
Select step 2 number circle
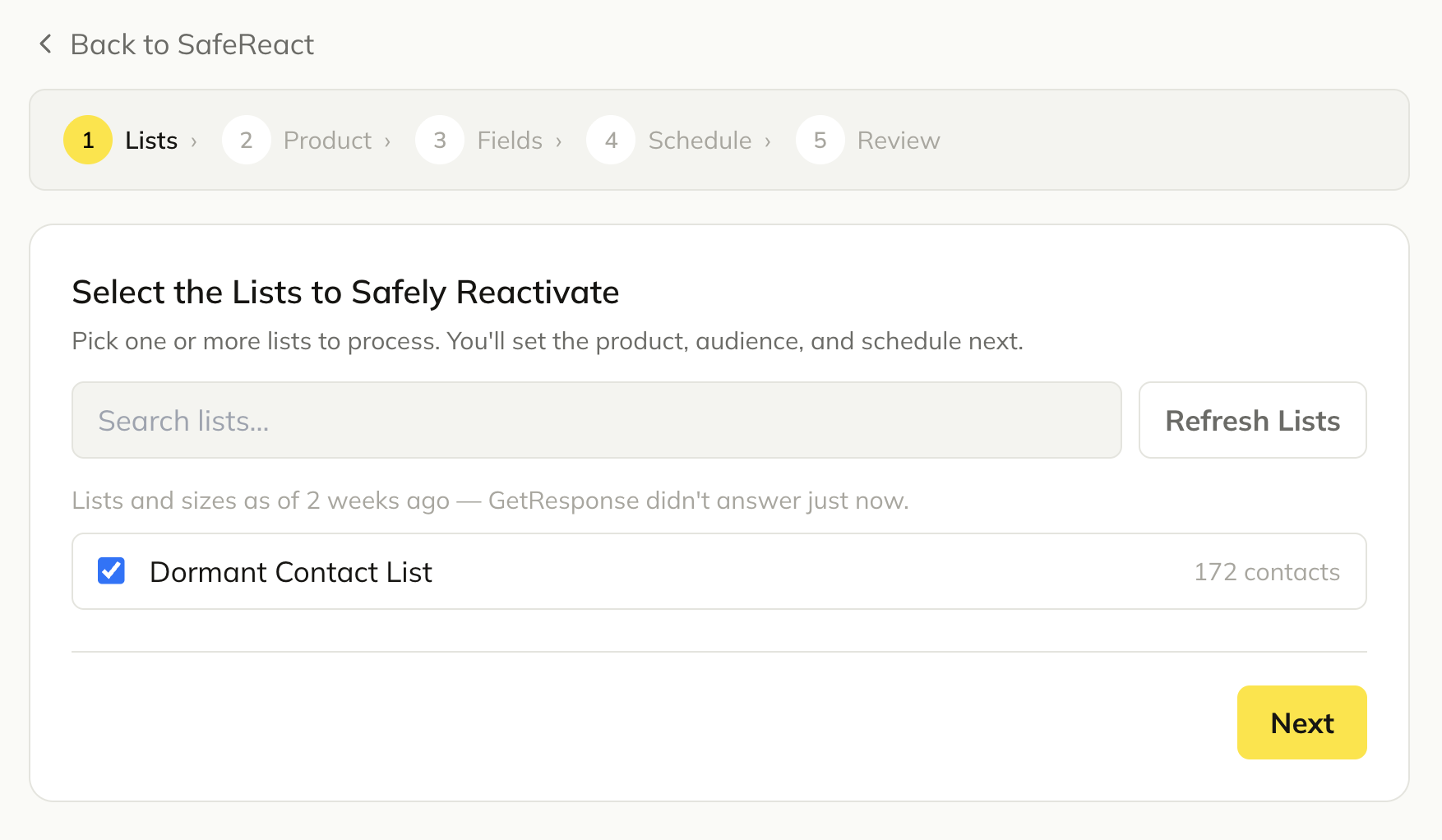click(x=246, y=140)
